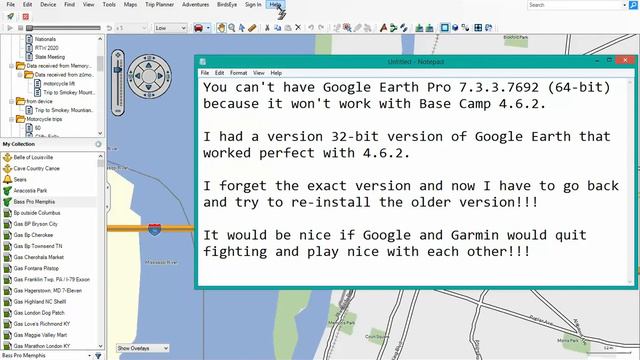Click the stop button on playback toolbar
Viewport: 640px width, 360px height.
[20, 28]
